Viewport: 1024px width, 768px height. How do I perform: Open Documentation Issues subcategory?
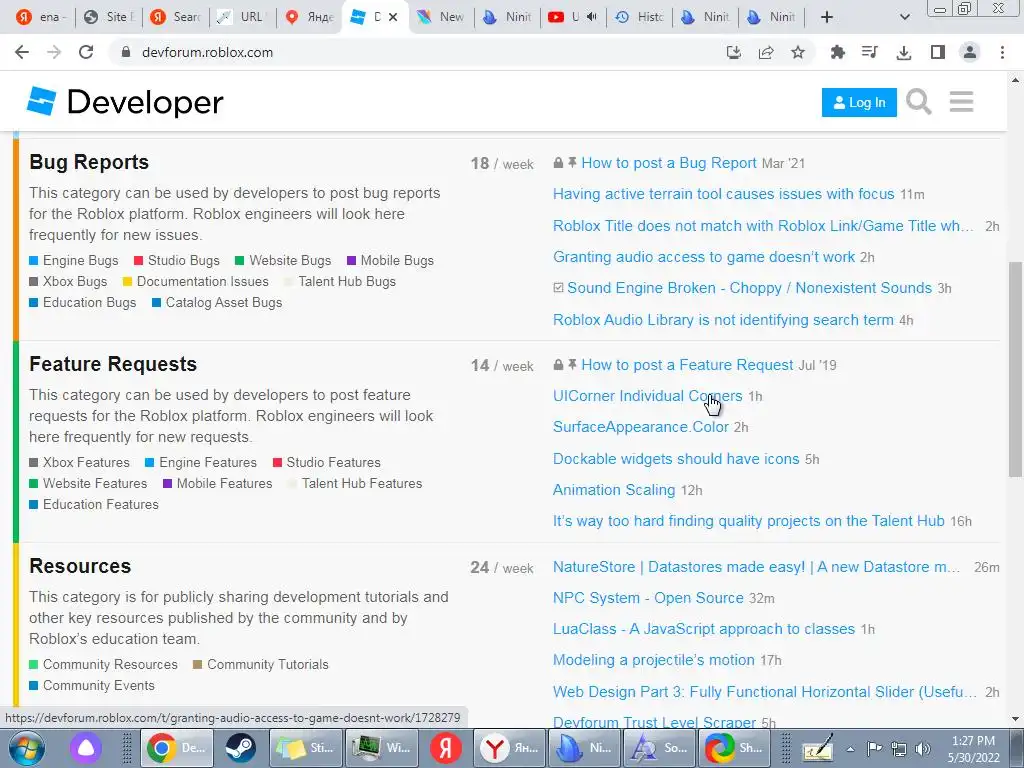coord(195,281)
